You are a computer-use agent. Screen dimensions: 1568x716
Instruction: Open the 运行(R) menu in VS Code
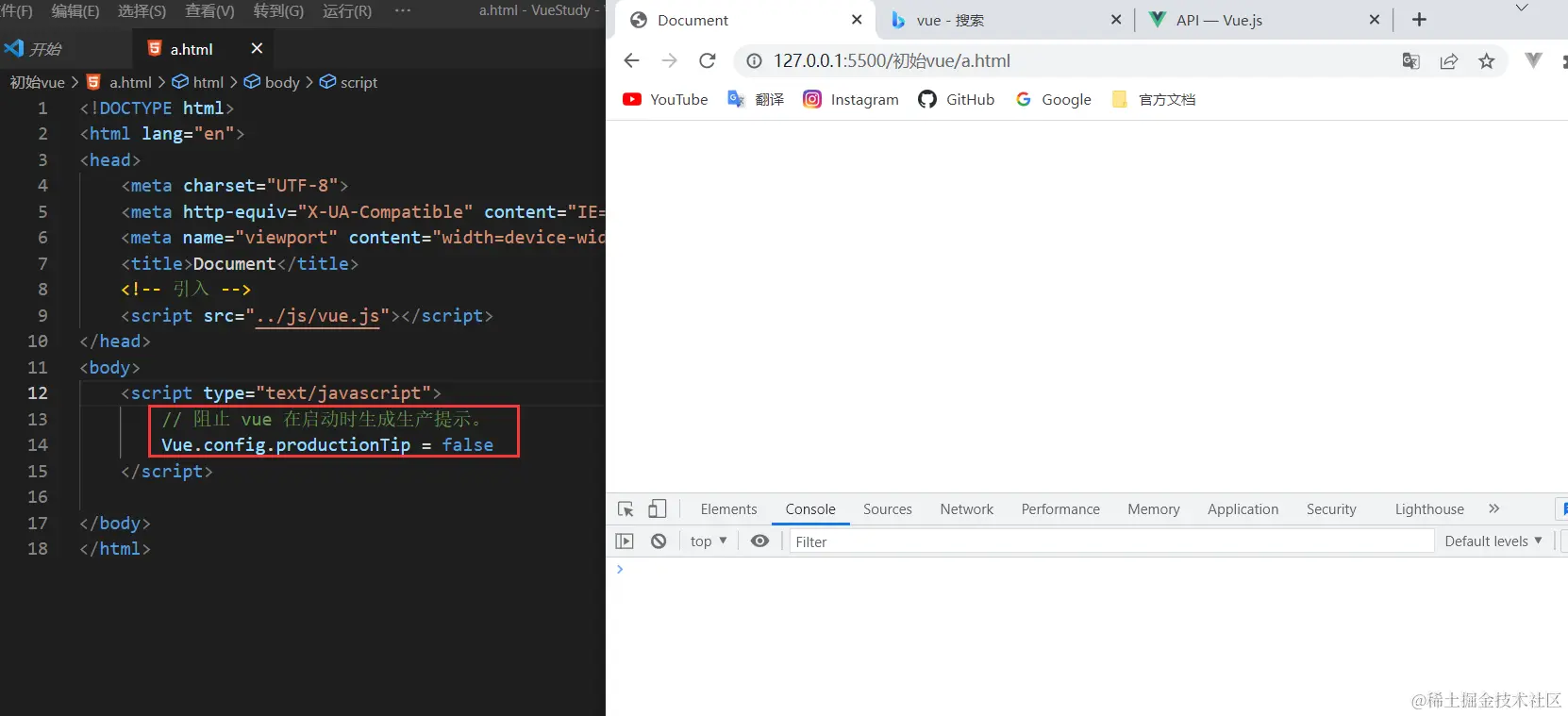coord(347,11)
